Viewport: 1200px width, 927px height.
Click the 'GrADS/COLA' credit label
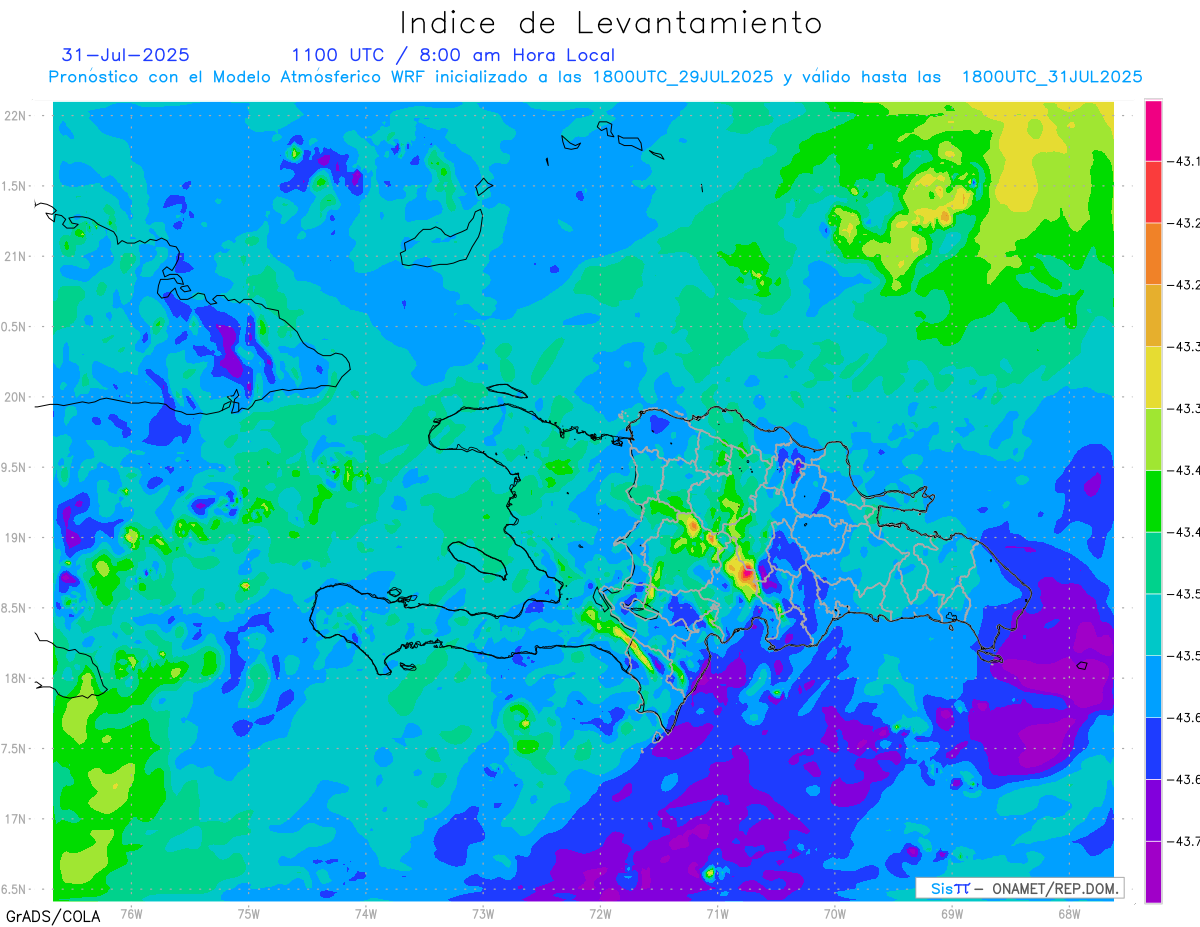click(x=54, y=916)
